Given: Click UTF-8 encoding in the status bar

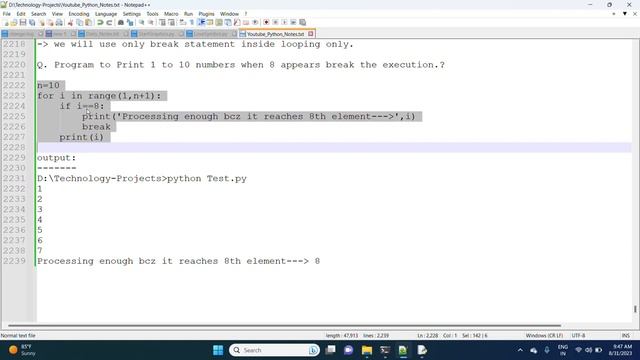Looking at the screenshot, I should [x=578, y=336].
